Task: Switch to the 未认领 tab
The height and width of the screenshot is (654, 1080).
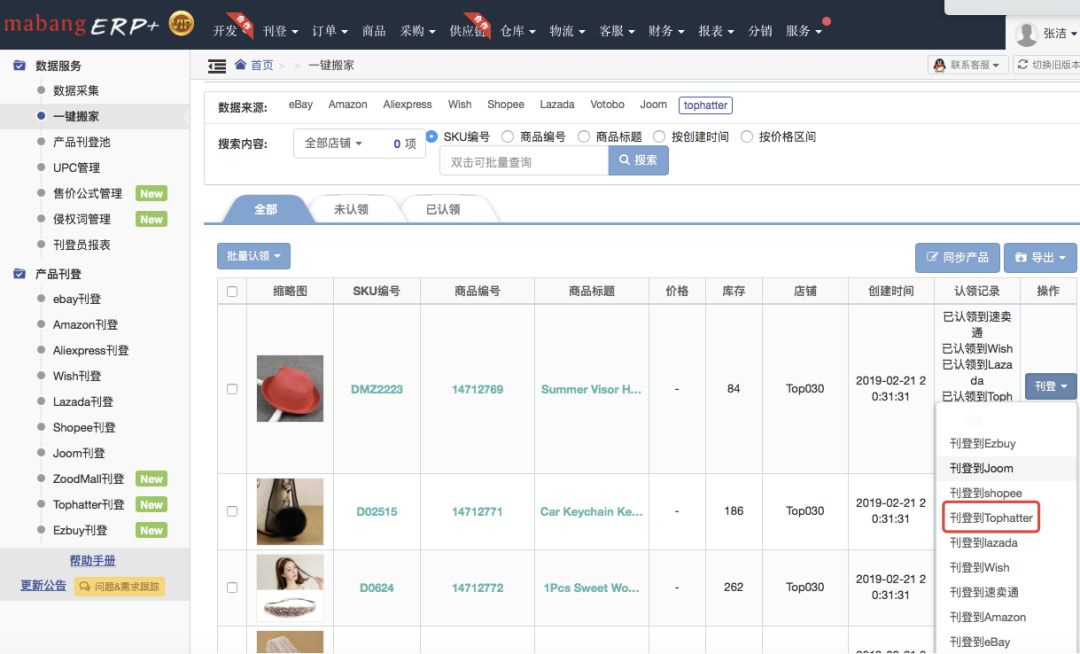Action: pos(351,210)
